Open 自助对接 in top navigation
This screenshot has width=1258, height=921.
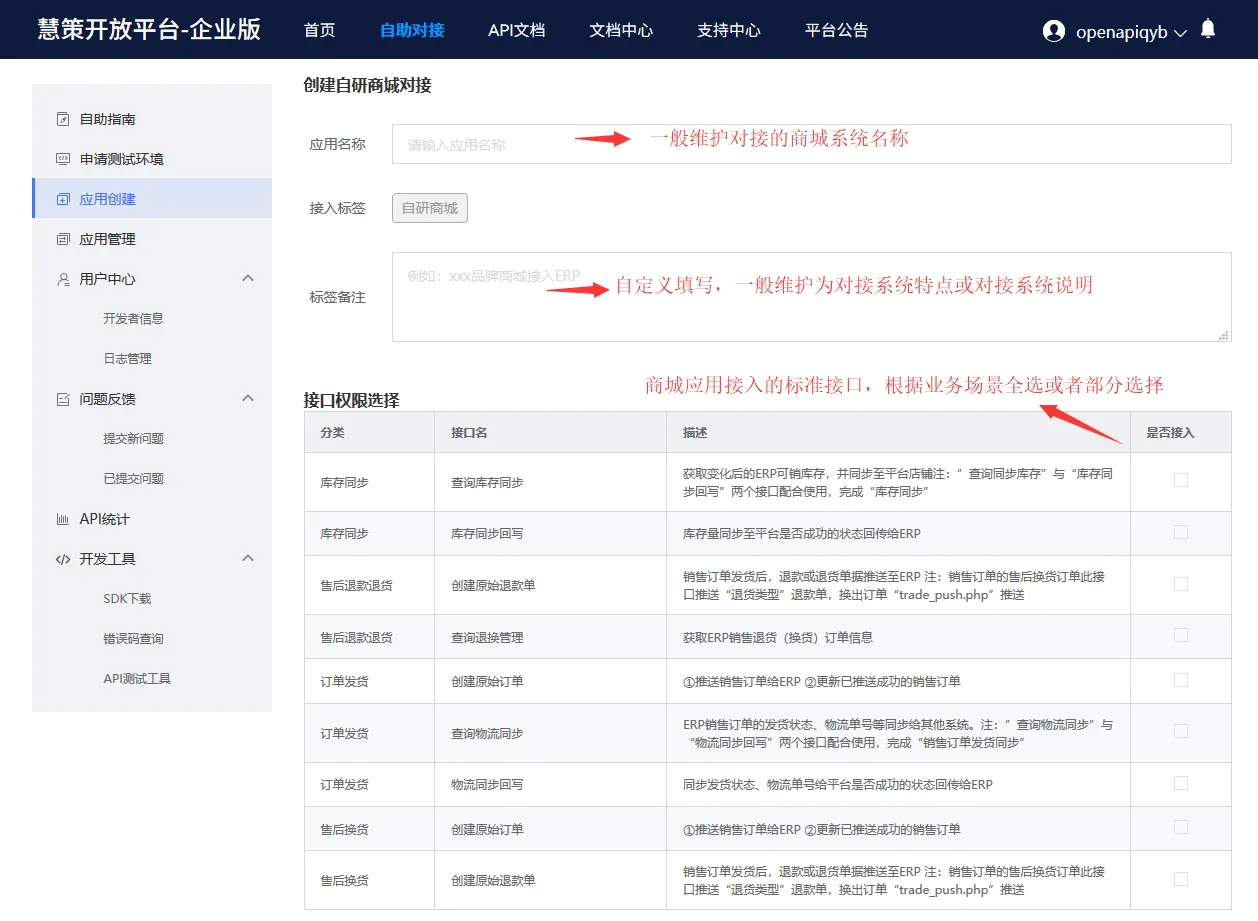[412, 30]
